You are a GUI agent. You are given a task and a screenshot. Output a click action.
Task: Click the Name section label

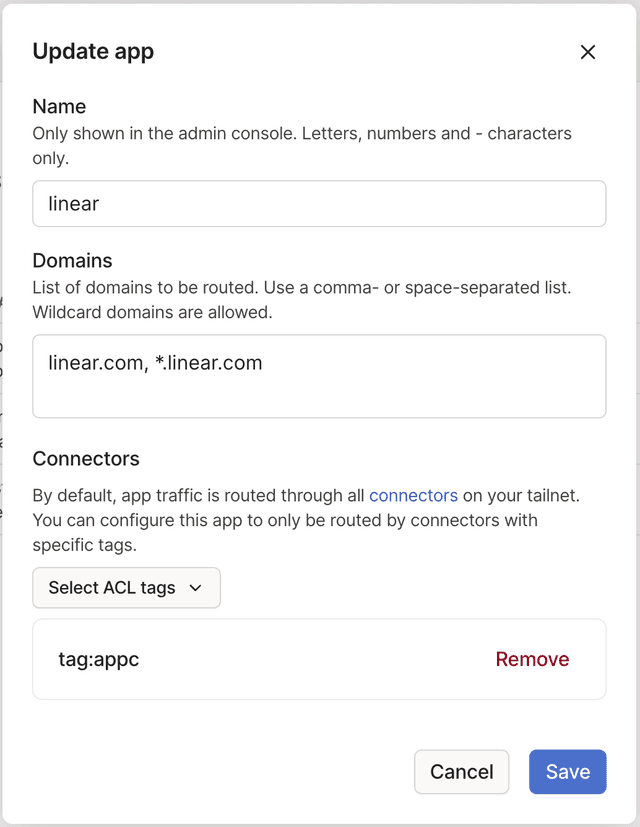coord(59,106)
